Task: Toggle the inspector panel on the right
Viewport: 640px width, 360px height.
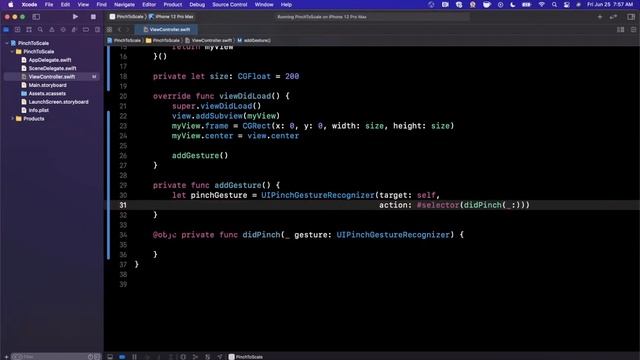Action: tap(631, 17)
